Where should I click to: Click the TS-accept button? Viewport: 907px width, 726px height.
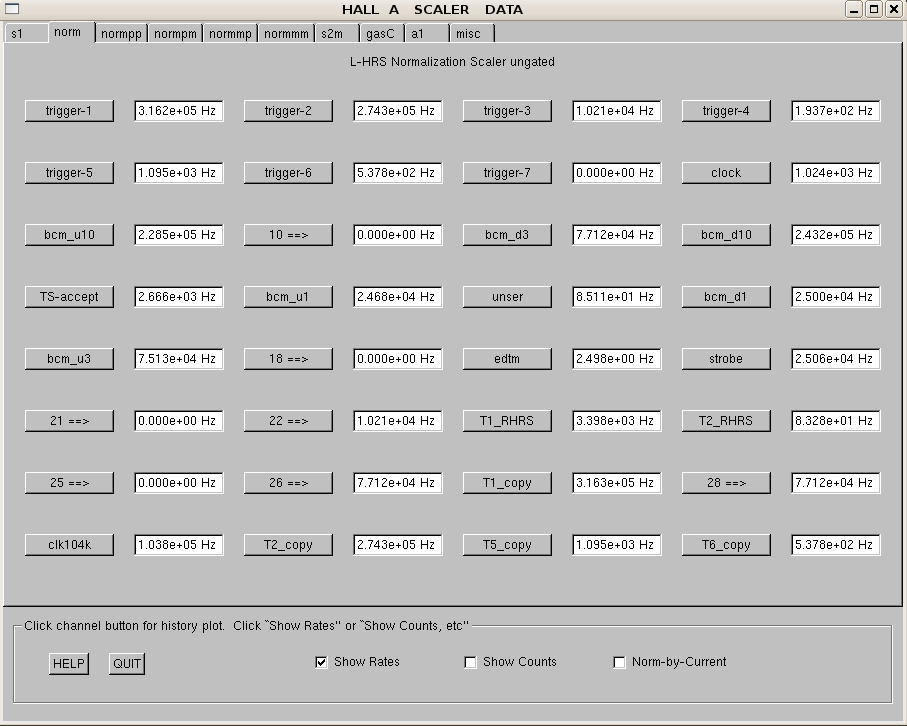[x=69, y=296]
